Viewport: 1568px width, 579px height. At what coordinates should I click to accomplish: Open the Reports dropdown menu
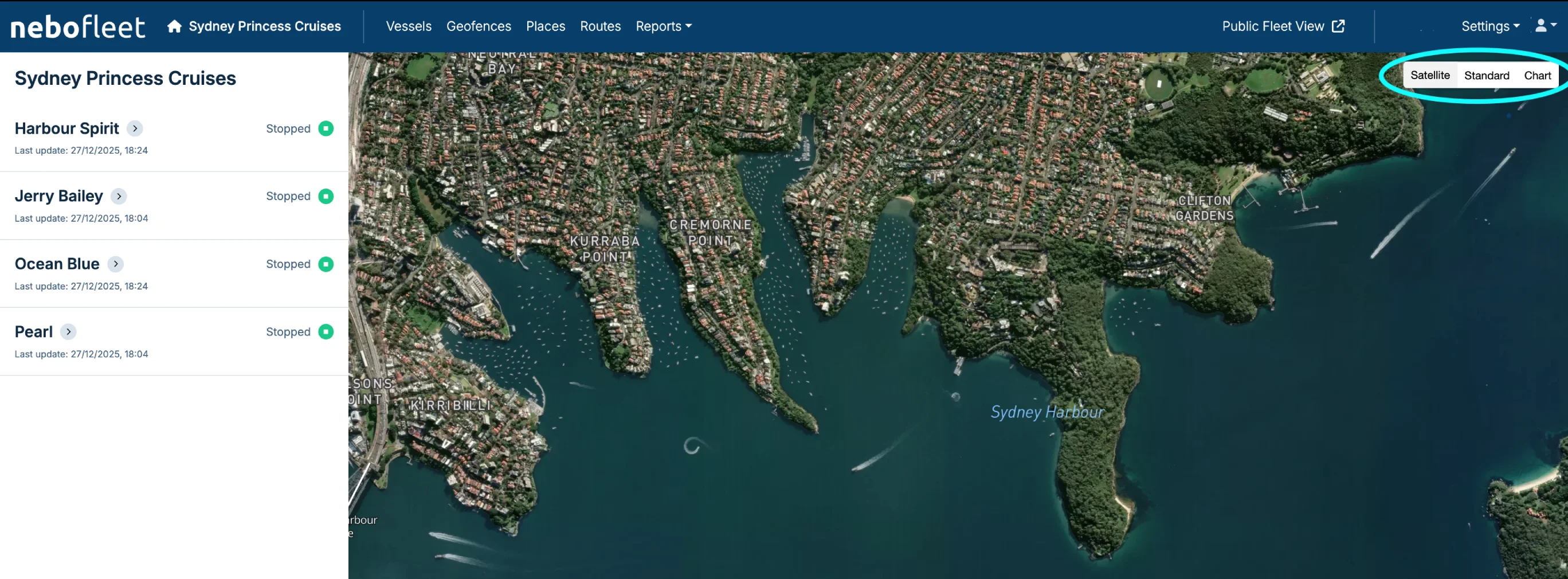(664, 26)
